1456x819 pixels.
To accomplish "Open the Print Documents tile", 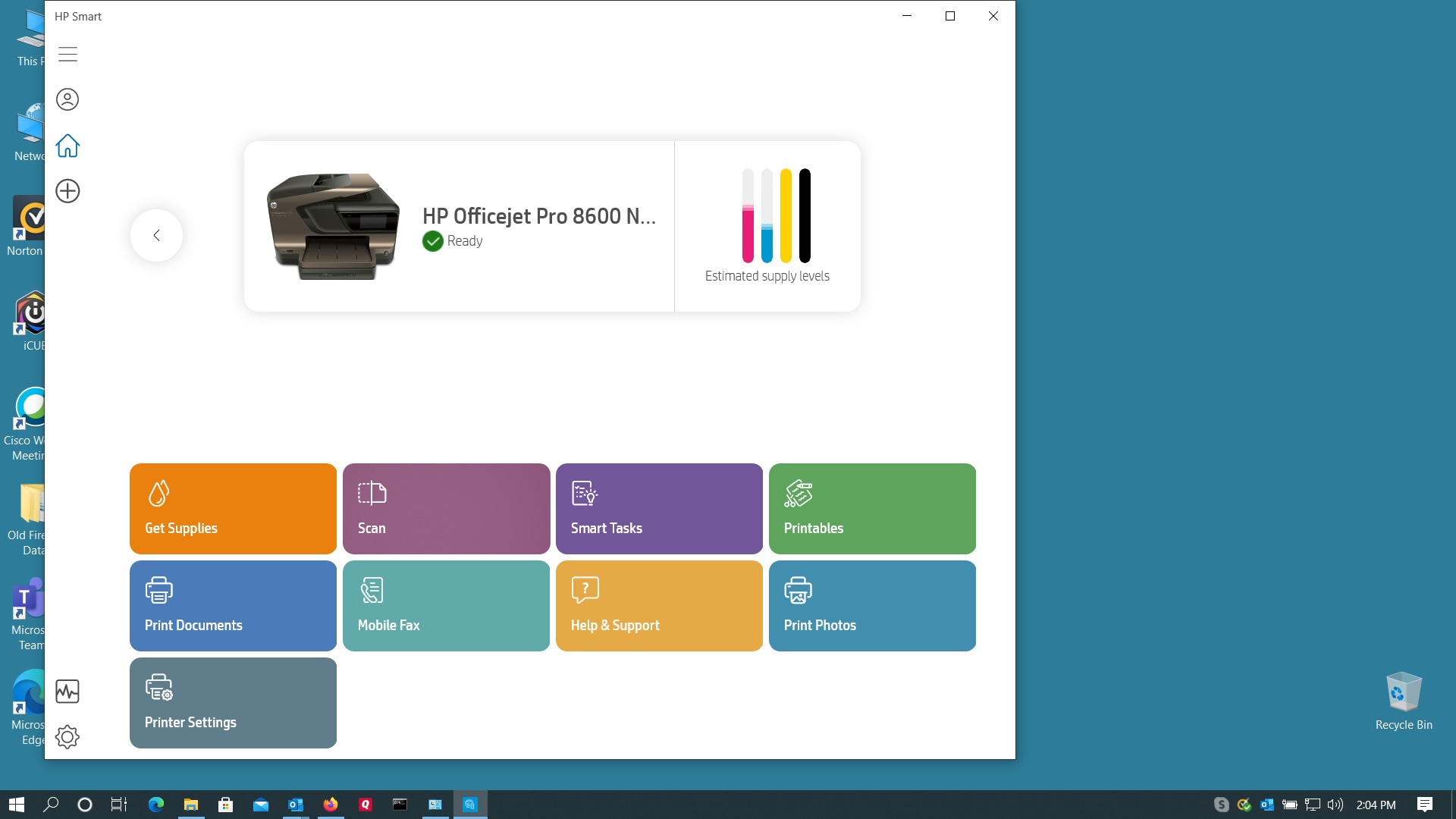I will (x=233, y=605).
